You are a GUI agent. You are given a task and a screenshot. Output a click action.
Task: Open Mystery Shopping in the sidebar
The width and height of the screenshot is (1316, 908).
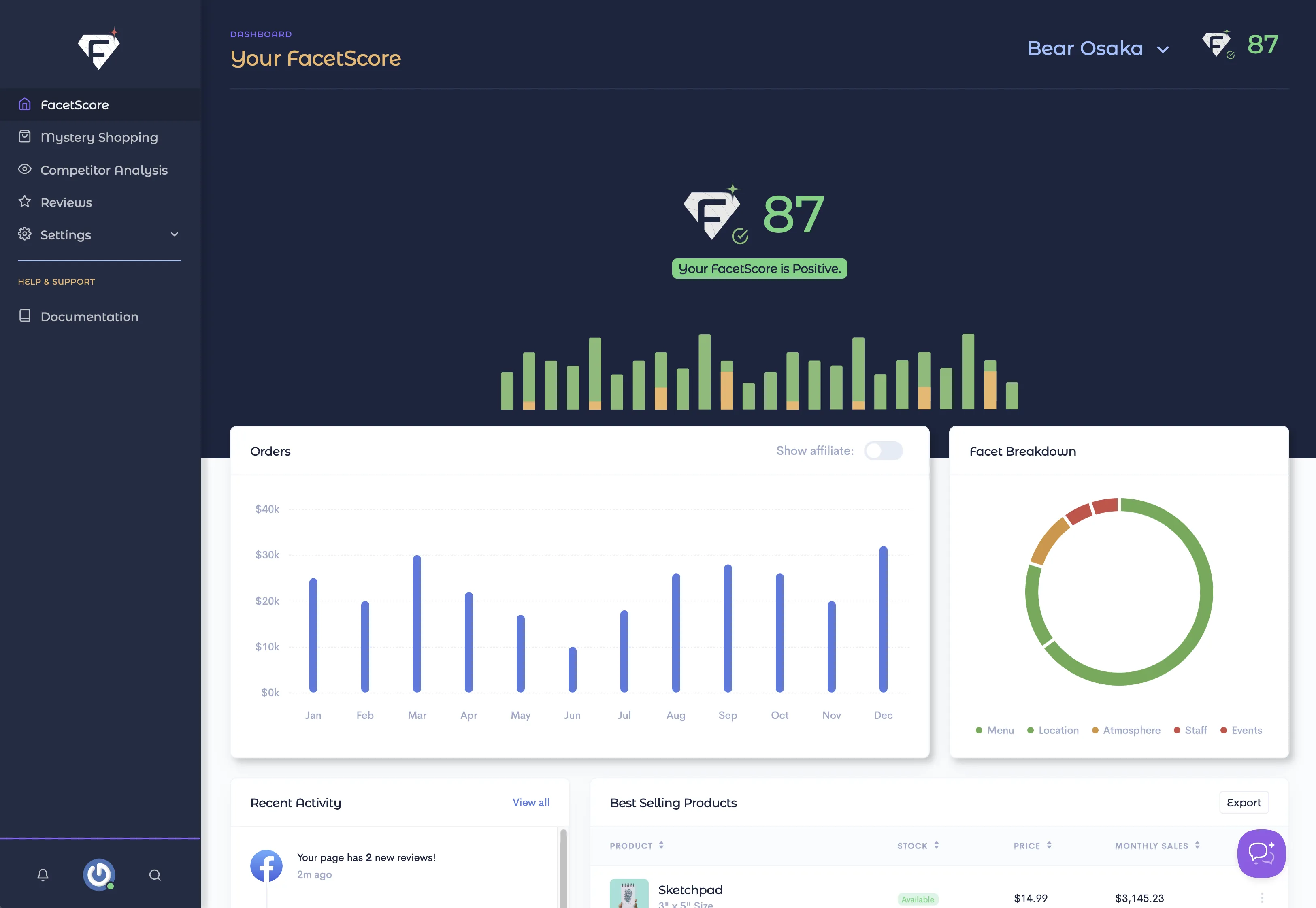(x=99, y=137)
